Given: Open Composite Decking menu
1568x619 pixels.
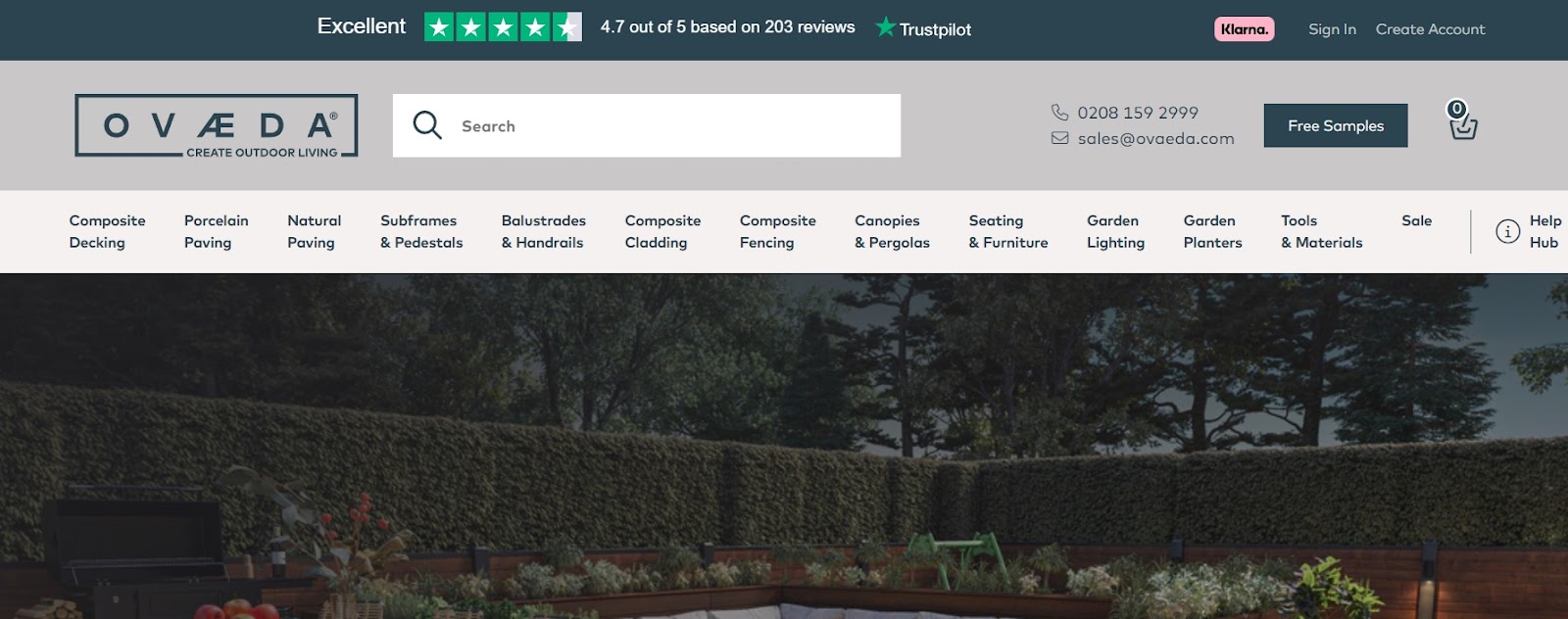Looking at the screenshot, I should pyautogui.click(x=107, y=231).
